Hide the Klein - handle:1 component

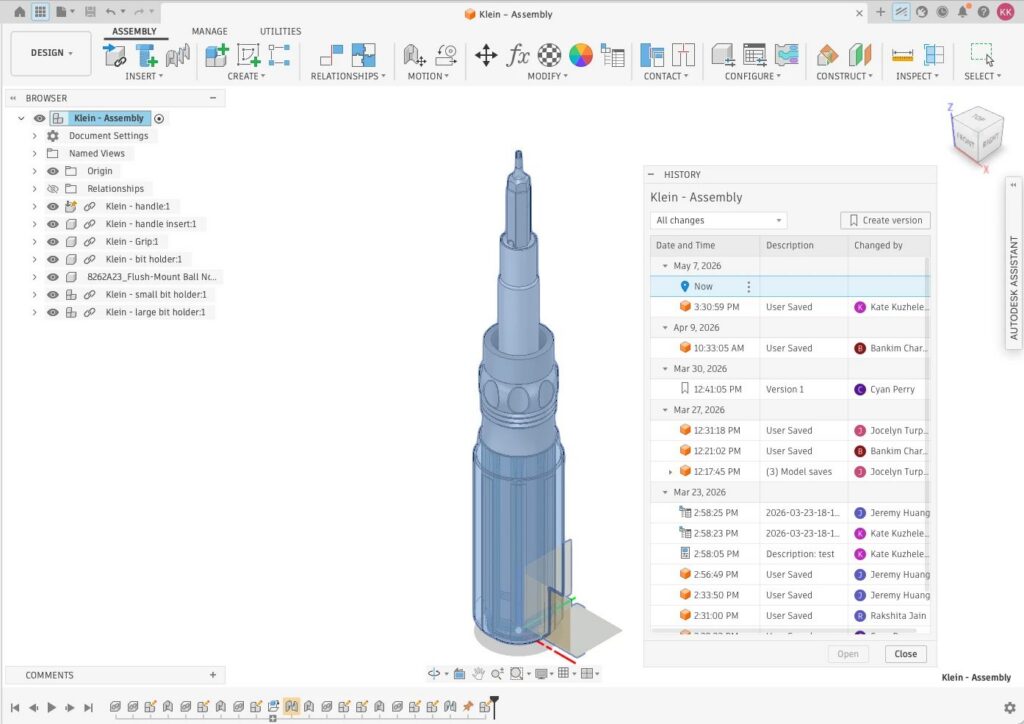53,206
